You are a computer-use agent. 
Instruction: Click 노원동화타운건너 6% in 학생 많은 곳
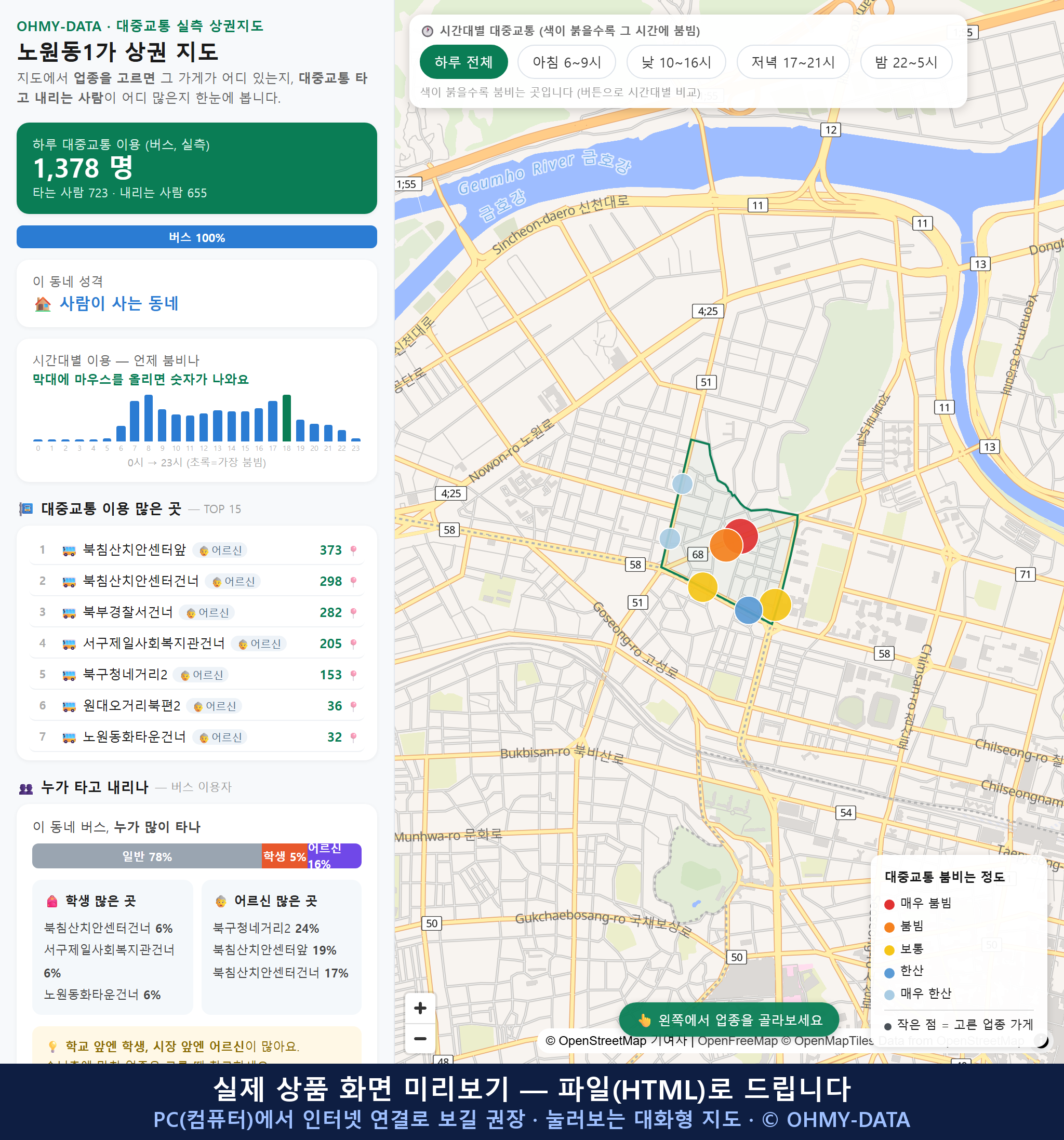tap(102, 995)
